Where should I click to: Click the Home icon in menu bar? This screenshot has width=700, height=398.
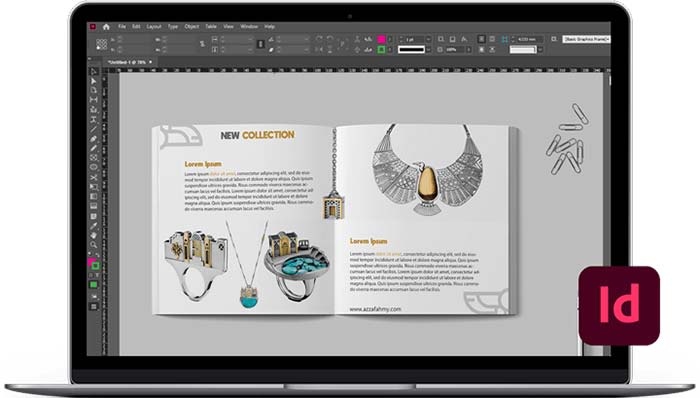[x=106, y=27]
